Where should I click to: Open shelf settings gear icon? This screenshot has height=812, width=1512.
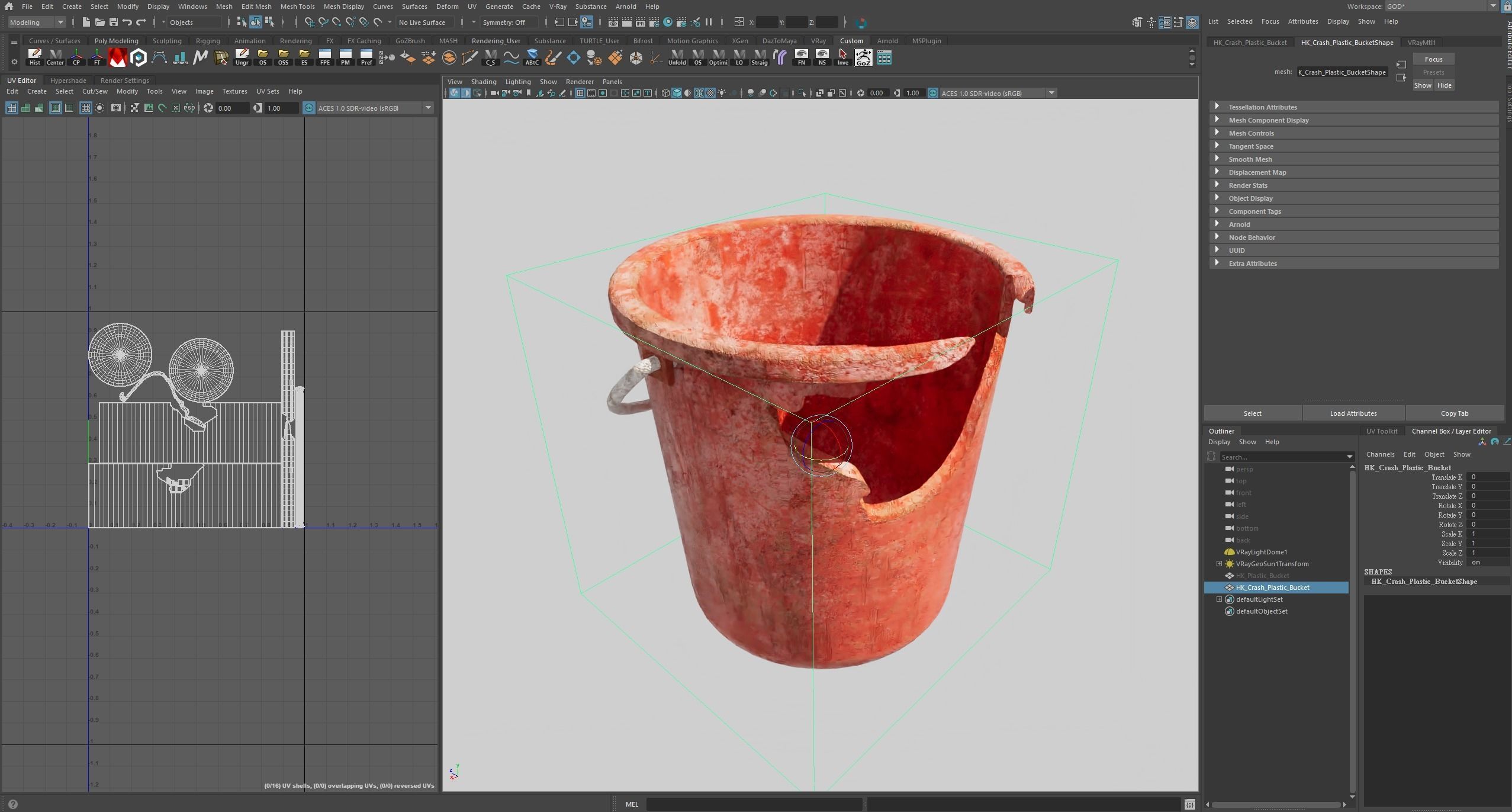[14, 61]
